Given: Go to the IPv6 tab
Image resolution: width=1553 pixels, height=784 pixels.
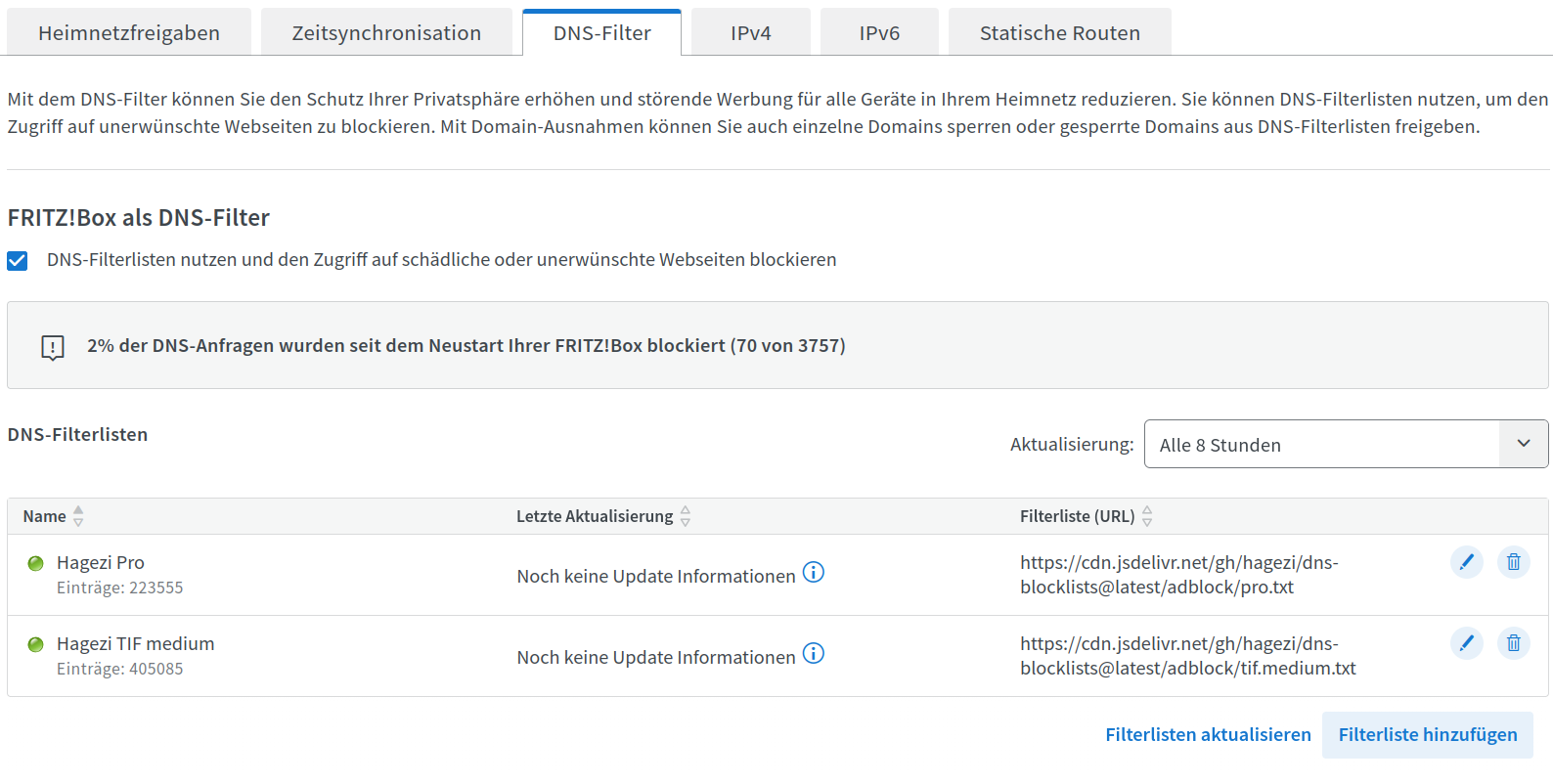Looking at the screenshot, I should tap(879, 32).
